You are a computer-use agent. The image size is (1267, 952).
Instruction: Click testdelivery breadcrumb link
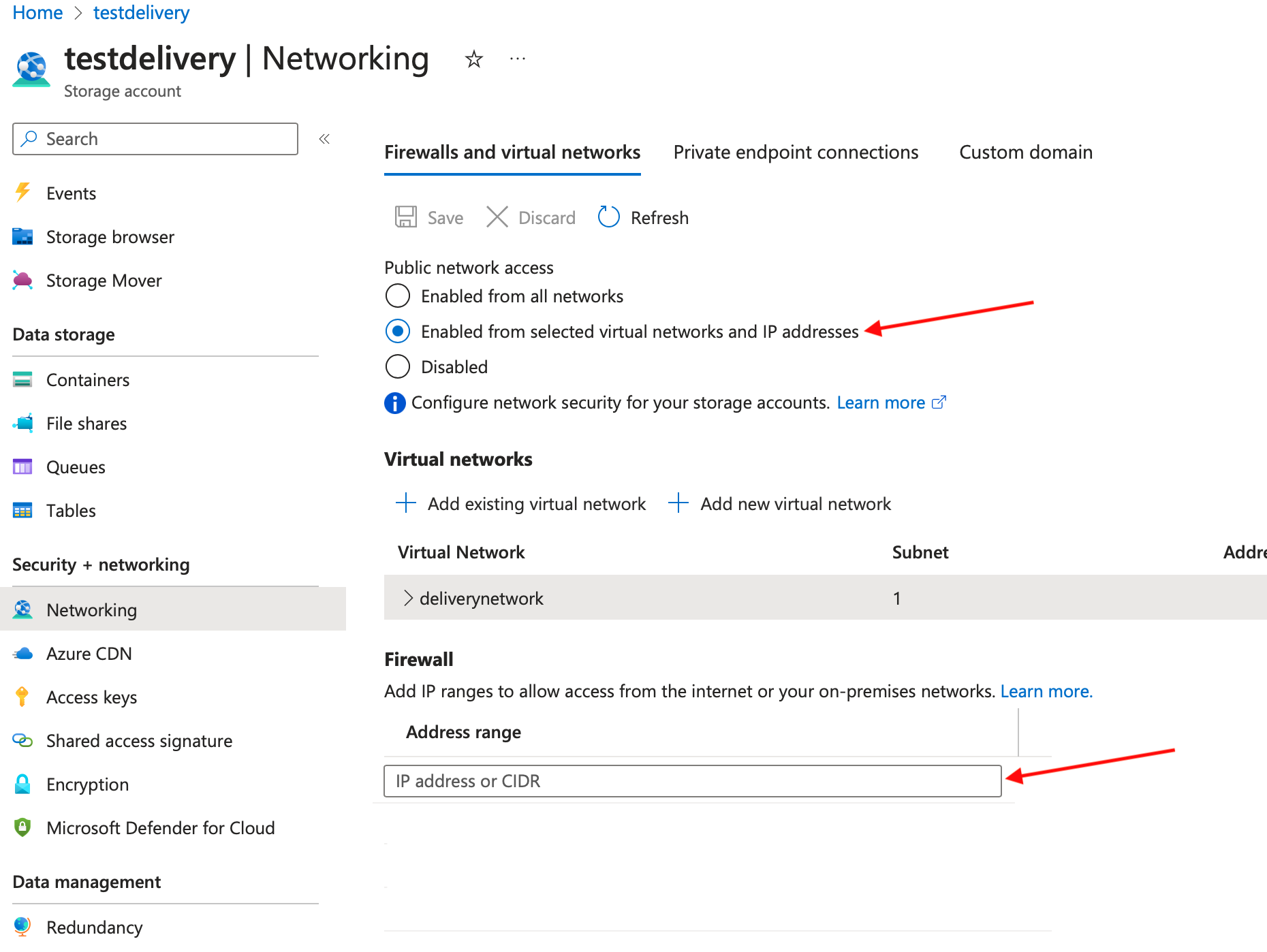(141, 12)
